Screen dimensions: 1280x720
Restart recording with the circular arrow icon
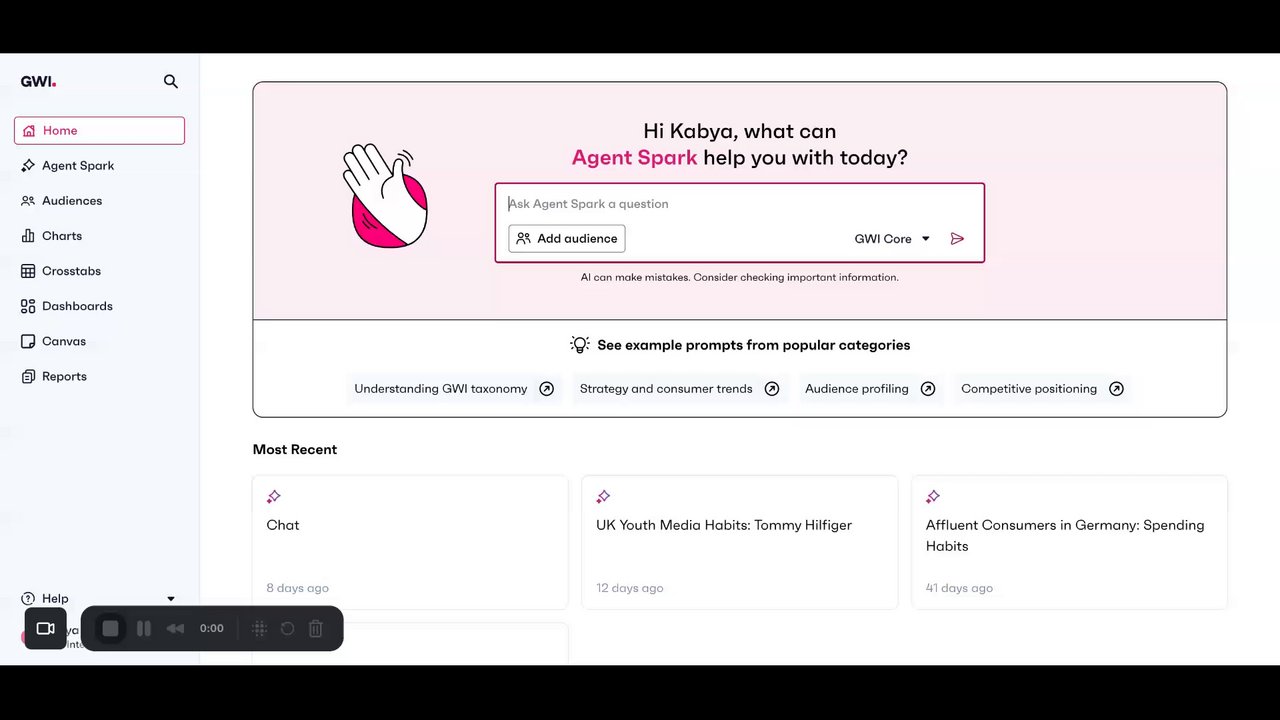coord(287,628)
